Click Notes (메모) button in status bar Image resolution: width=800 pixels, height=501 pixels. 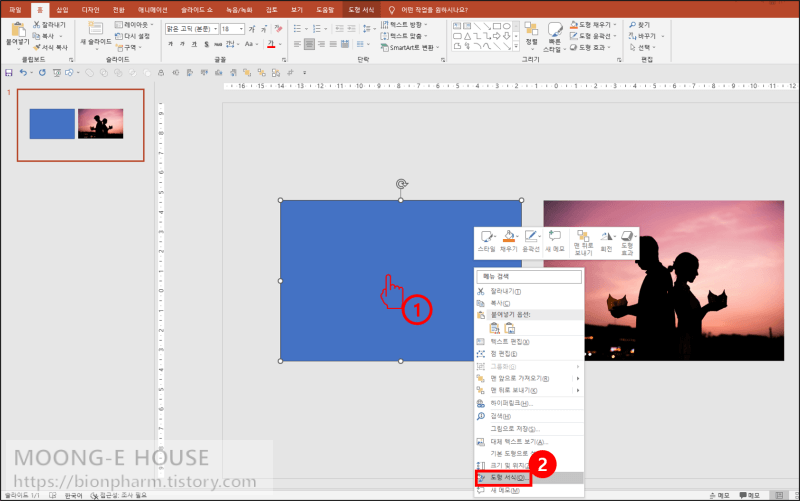click(x=719, y=495)
